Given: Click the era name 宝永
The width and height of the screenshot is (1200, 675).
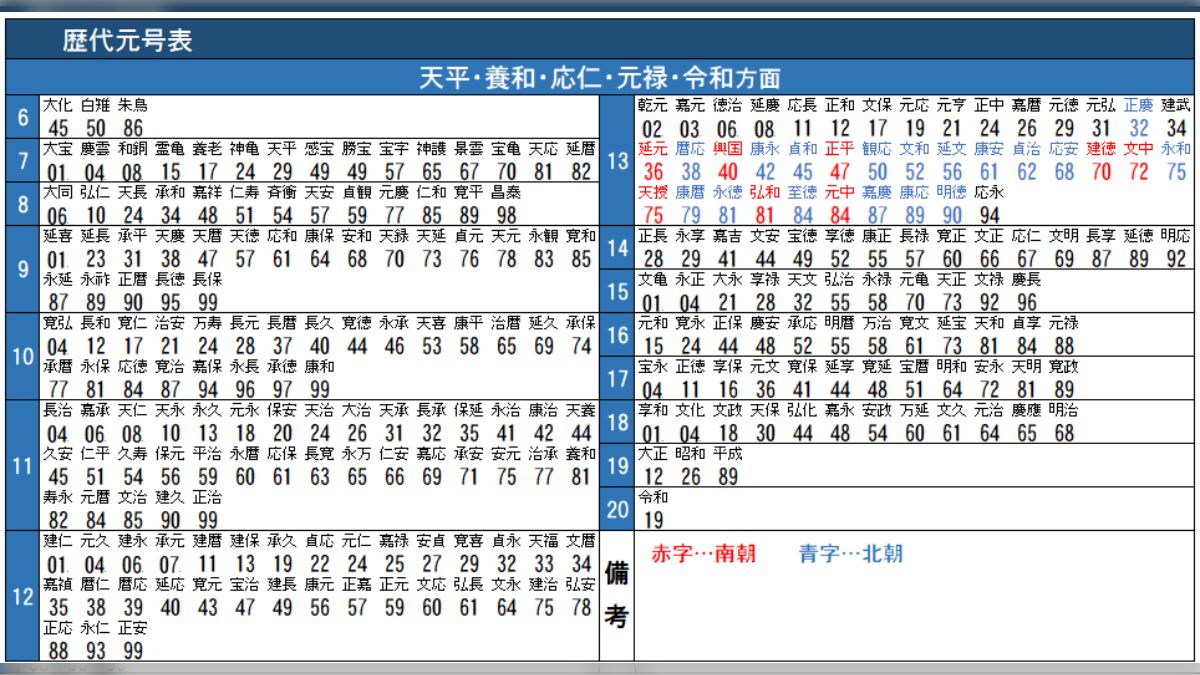Looking at the screenshot, I should pos(652,366).
